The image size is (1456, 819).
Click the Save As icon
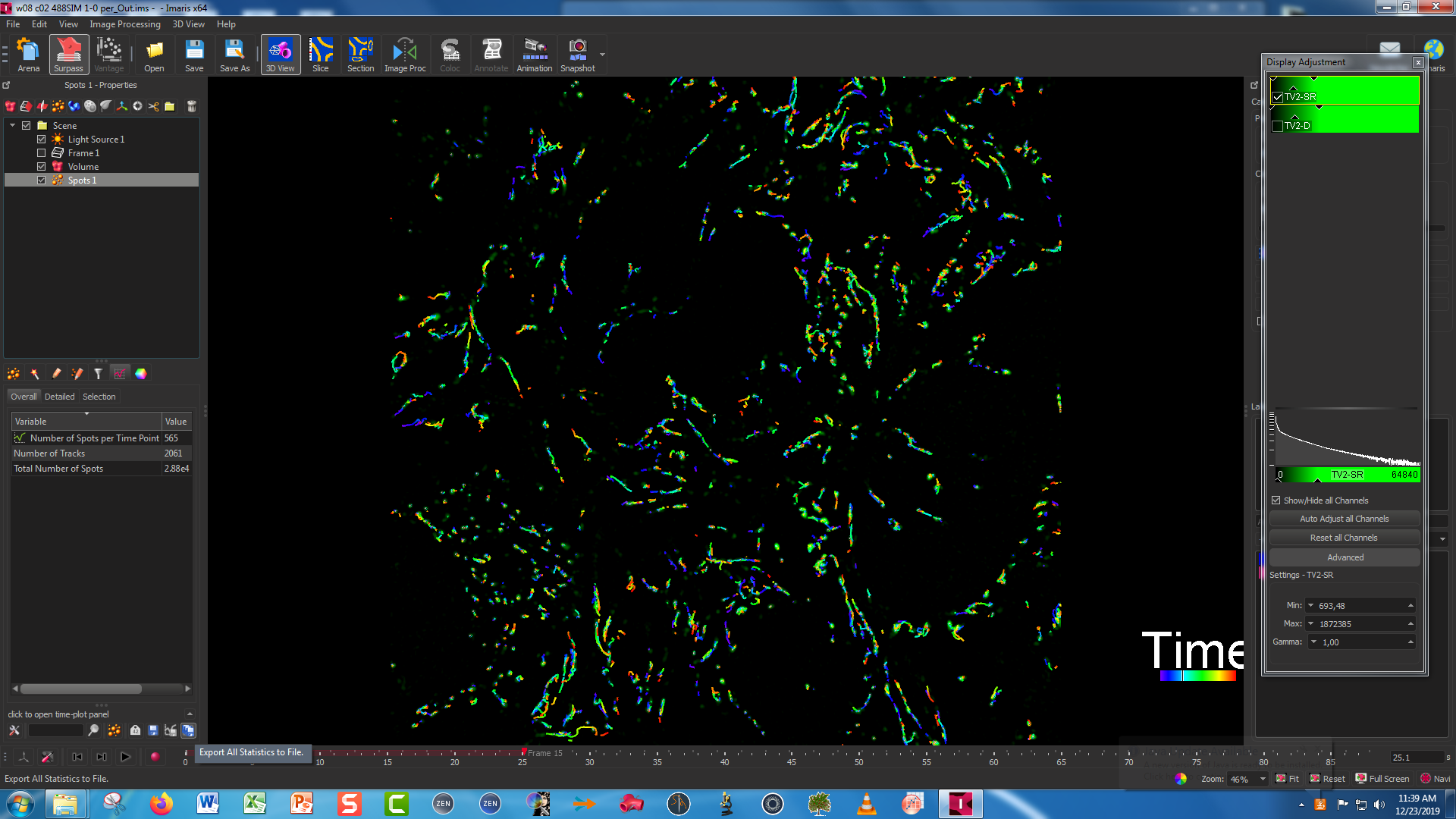tap(234, 55)
